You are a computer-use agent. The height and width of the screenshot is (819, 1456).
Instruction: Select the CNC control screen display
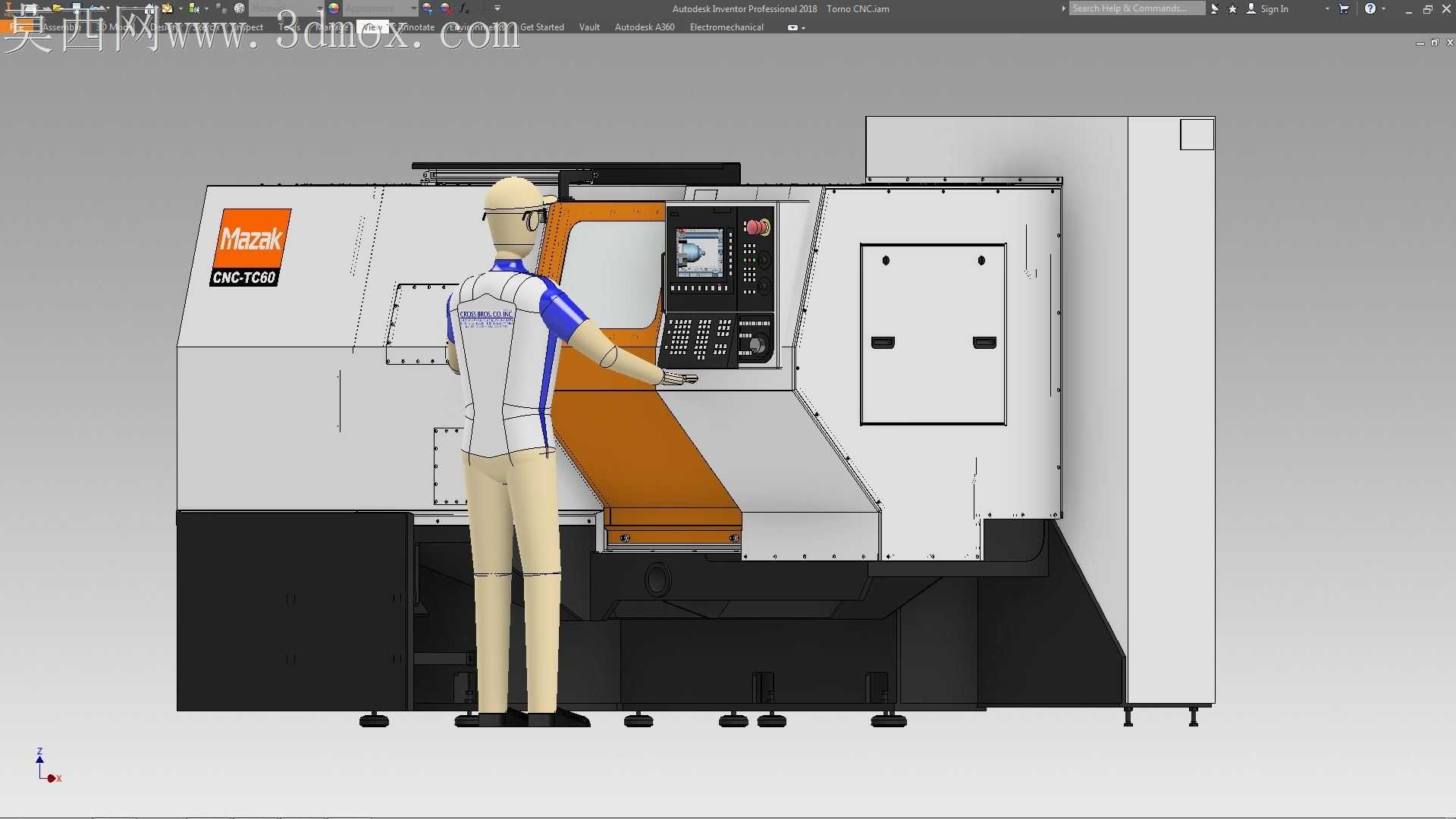699,254
